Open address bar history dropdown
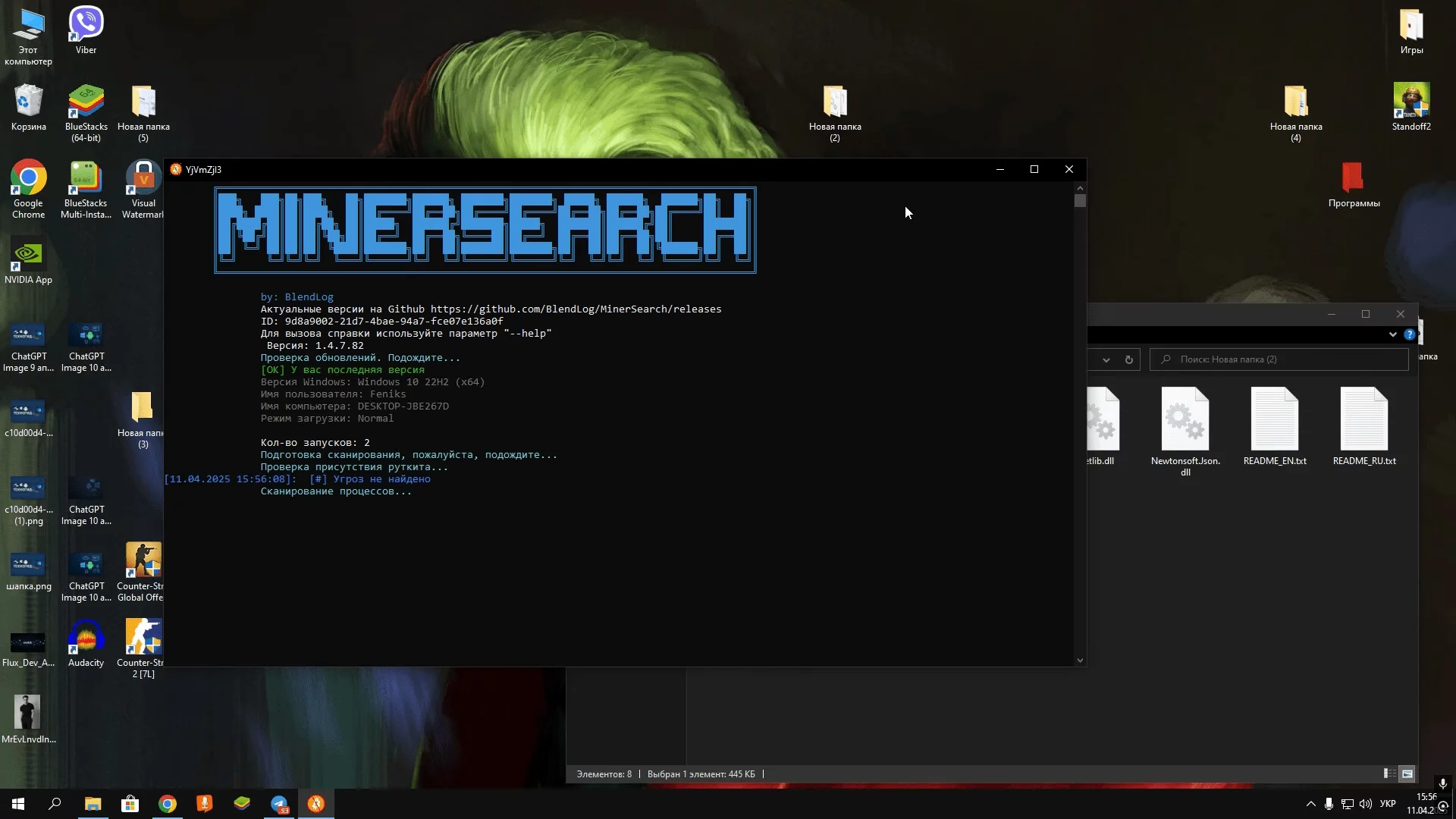1456x819 pixels. pos(1106,359)
